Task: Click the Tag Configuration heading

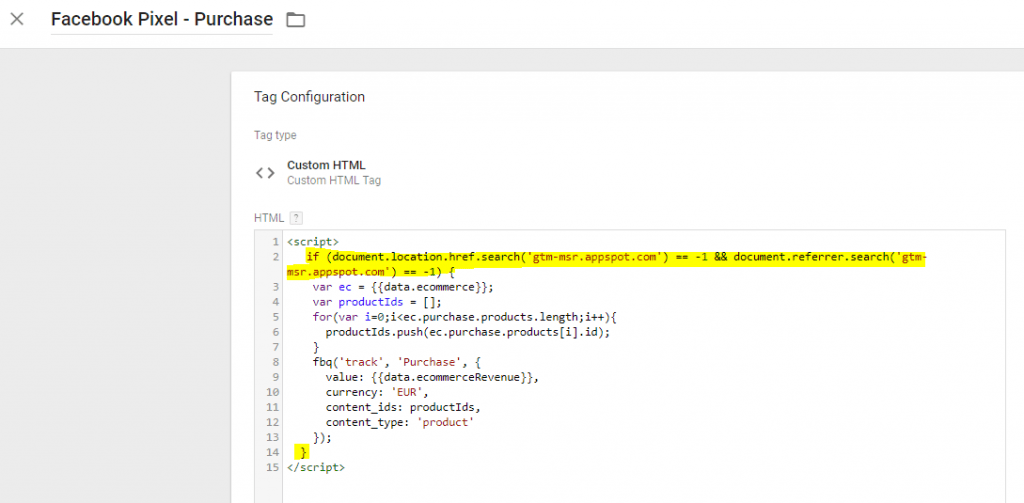Action: (x=310, y=97)
